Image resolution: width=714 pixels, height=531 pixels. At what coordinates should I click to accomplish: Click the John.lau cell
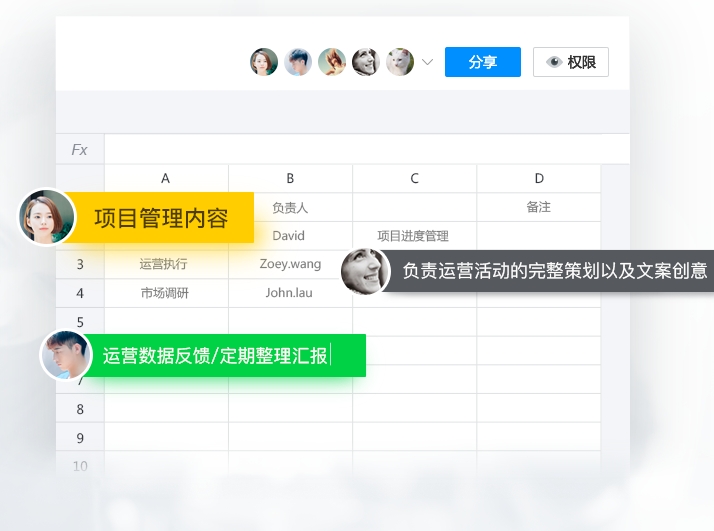tap(290, 293)
